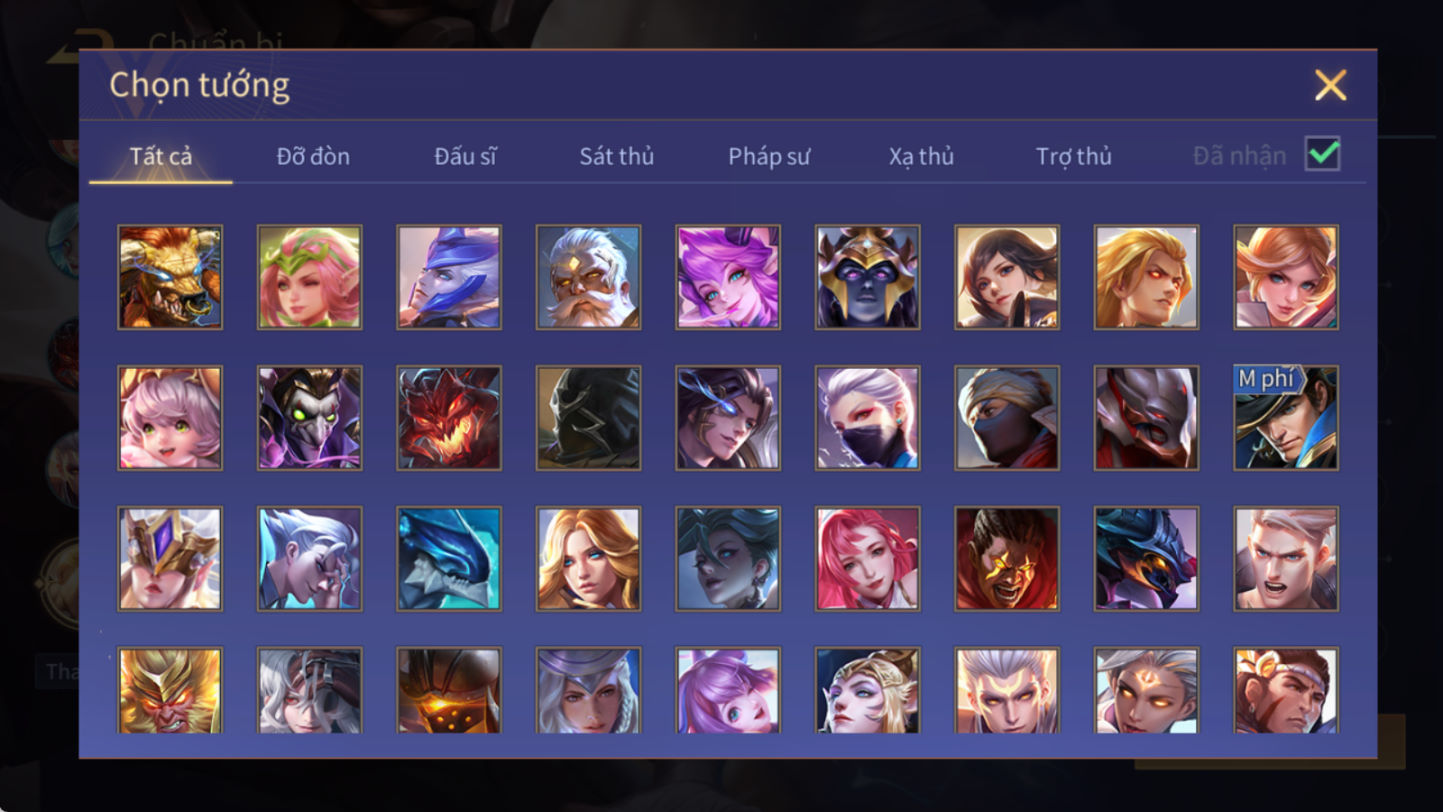Image resolution: width=1443 pixels, height=812 pixels.
Task: Select the pink-haired green-eyed girl hero
Action: point(170,417)
